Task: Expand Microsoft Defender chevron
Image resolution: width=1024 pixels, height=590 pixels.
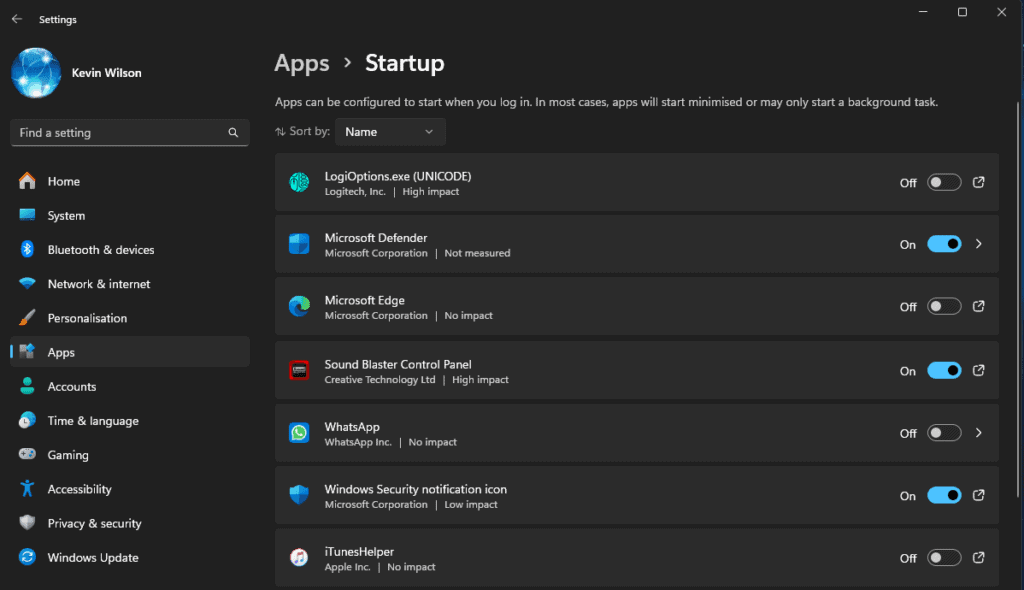Action: pos(978,244)
